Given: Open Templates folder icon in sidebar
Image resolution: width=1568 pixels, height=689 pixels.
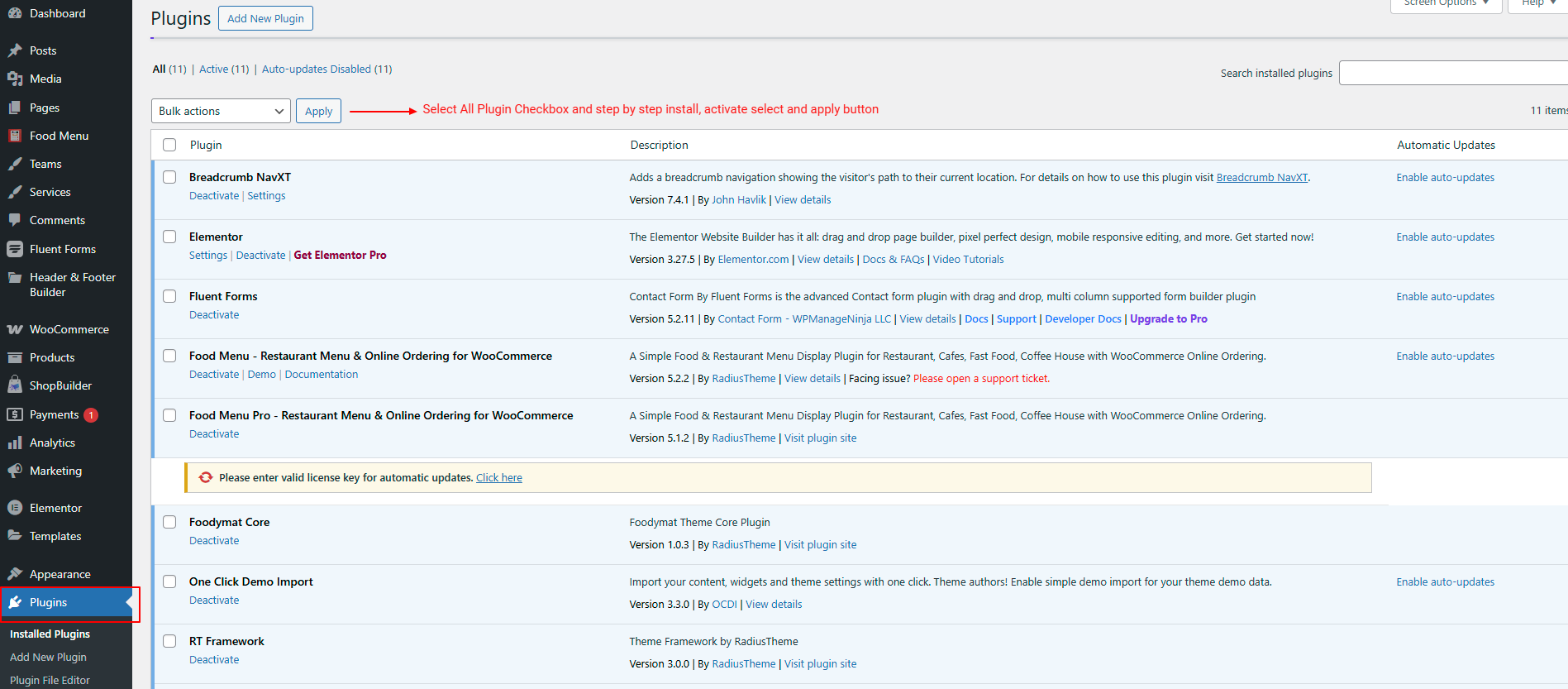Looking at the screenshot, I should click(15, 536).
